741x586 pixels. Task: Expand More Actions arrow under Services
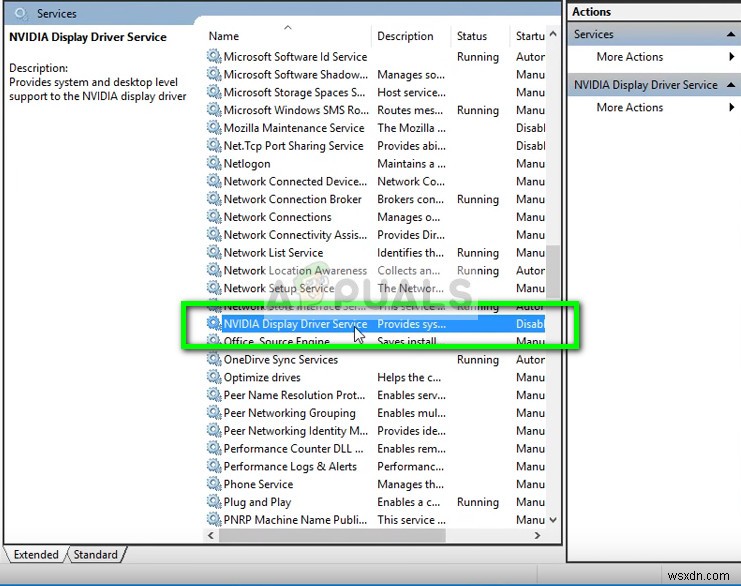pyautogui.click(x=732, y=57)
